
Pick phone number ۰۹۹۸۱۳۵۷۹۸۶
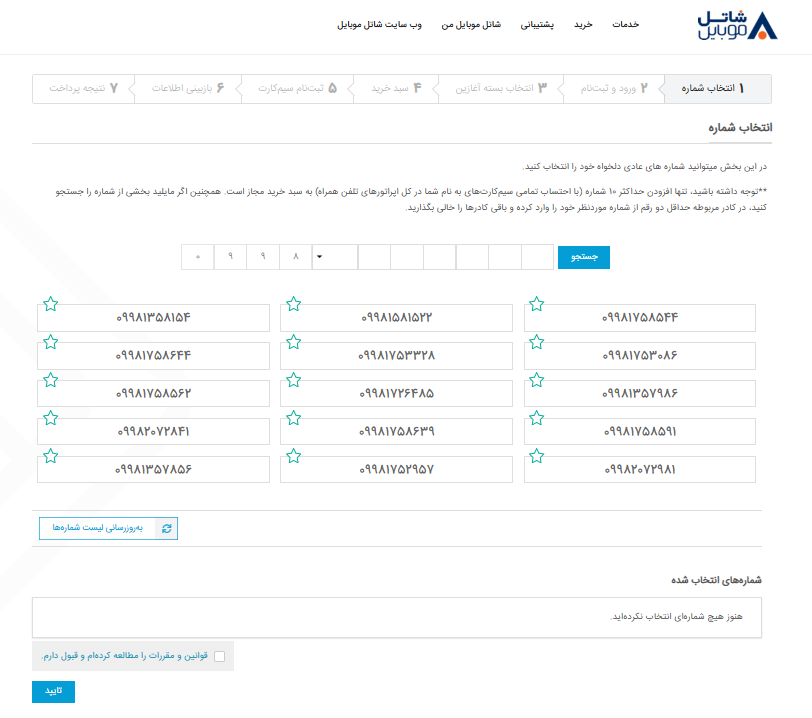click(640, 394)
